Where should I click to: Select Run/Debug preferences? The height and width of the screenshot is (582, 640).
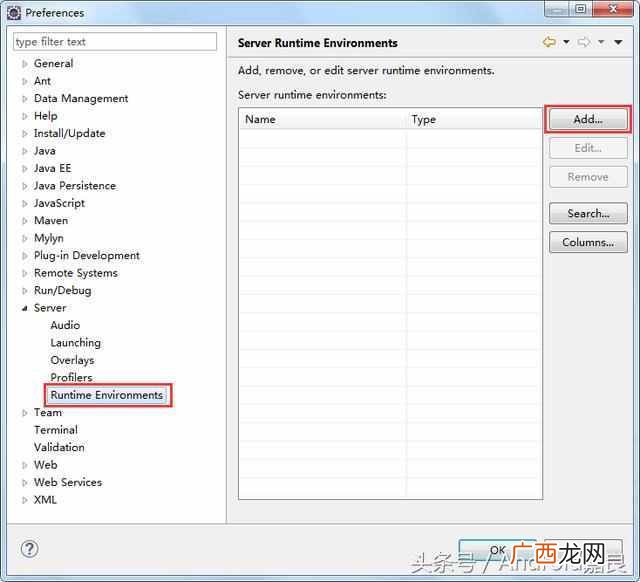click(x=63, y=291)
